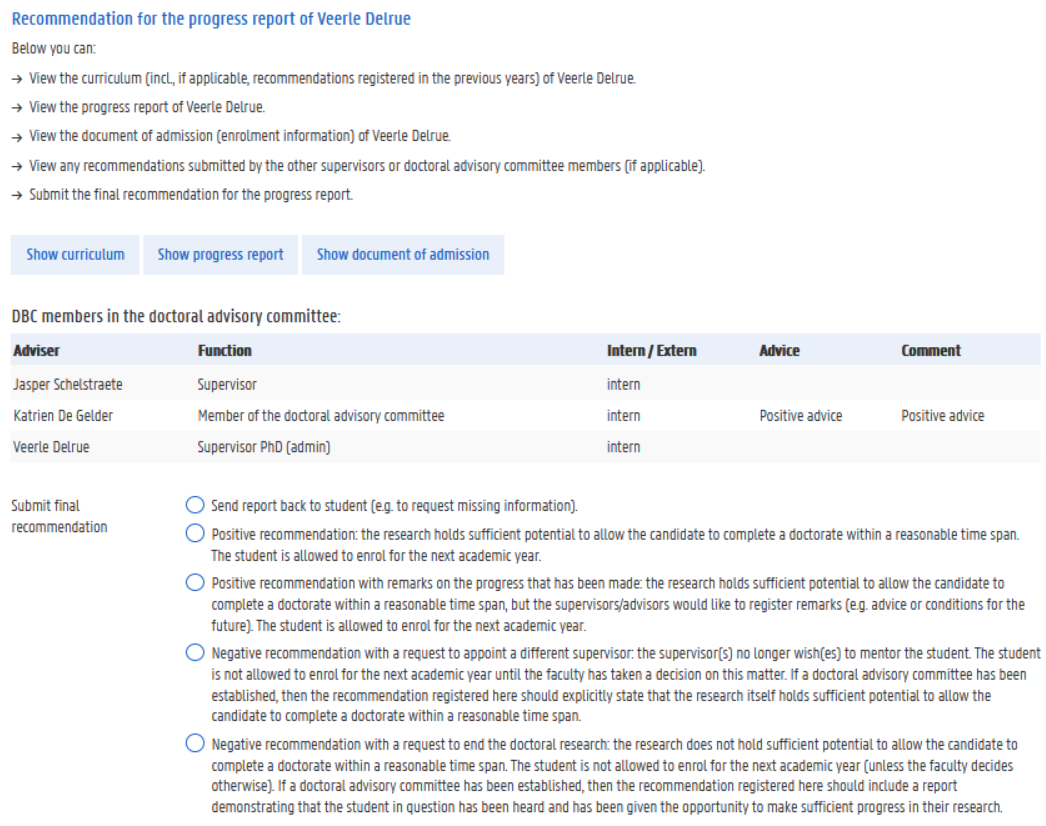Screen dimensions: 1046x826
Task: Select 'Send report back to student' option
Action: (195, 505)
